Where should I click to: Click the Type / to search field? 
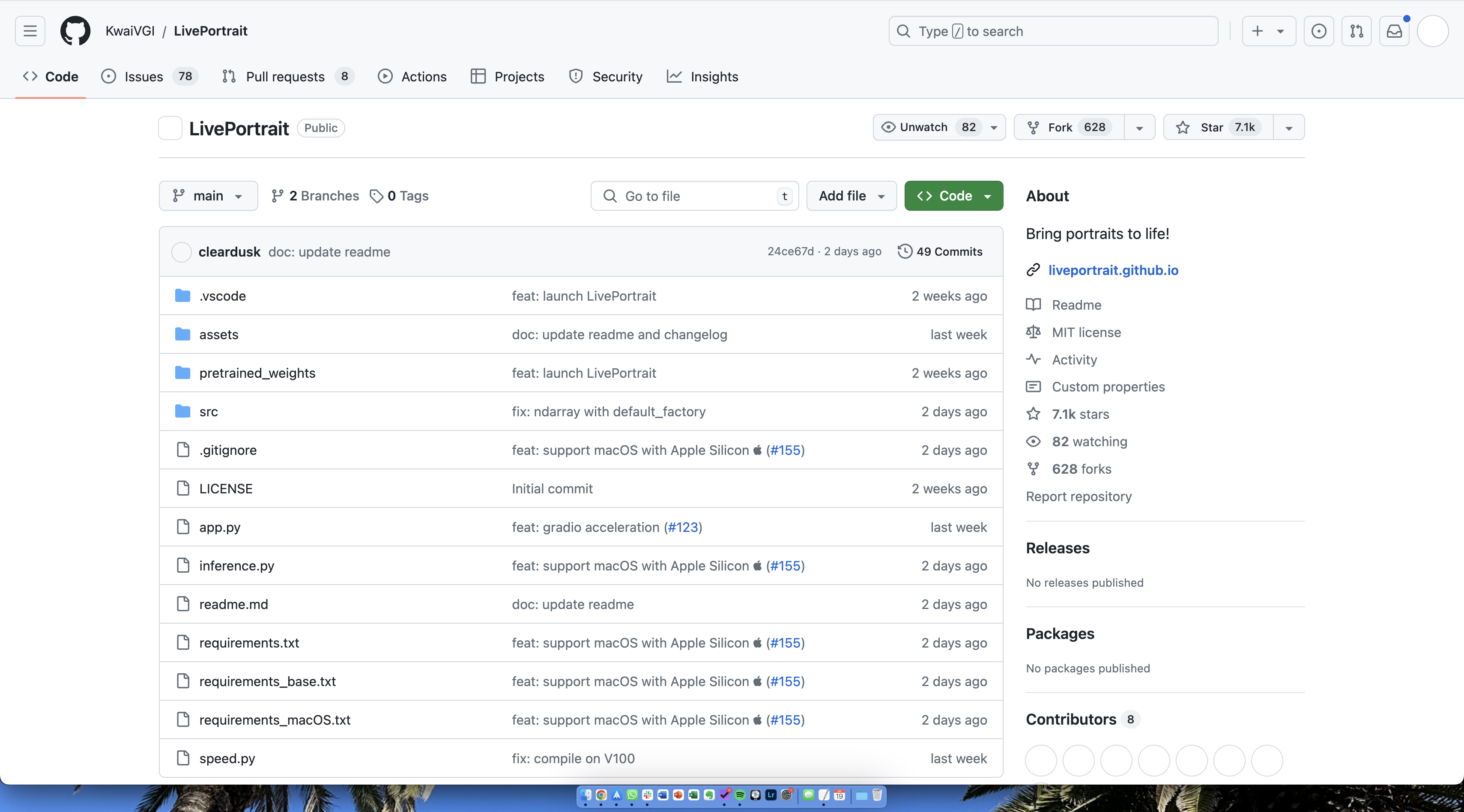click(x=1053, y=31)
